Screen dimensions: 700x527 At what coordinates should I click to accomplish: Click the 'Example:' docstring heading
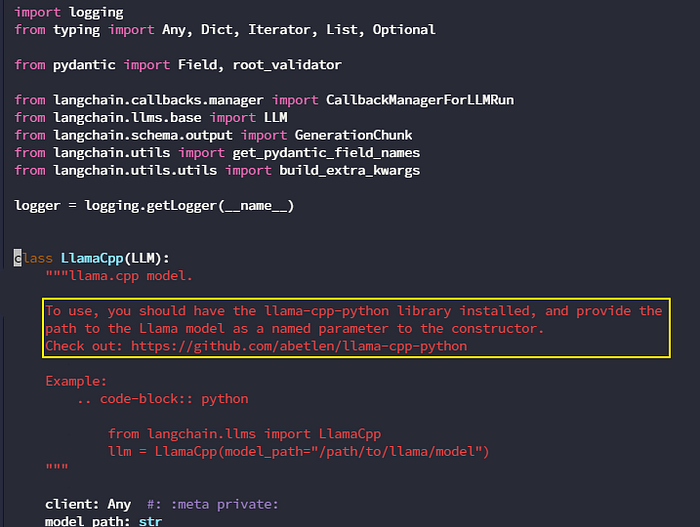(x=76, y=381)
